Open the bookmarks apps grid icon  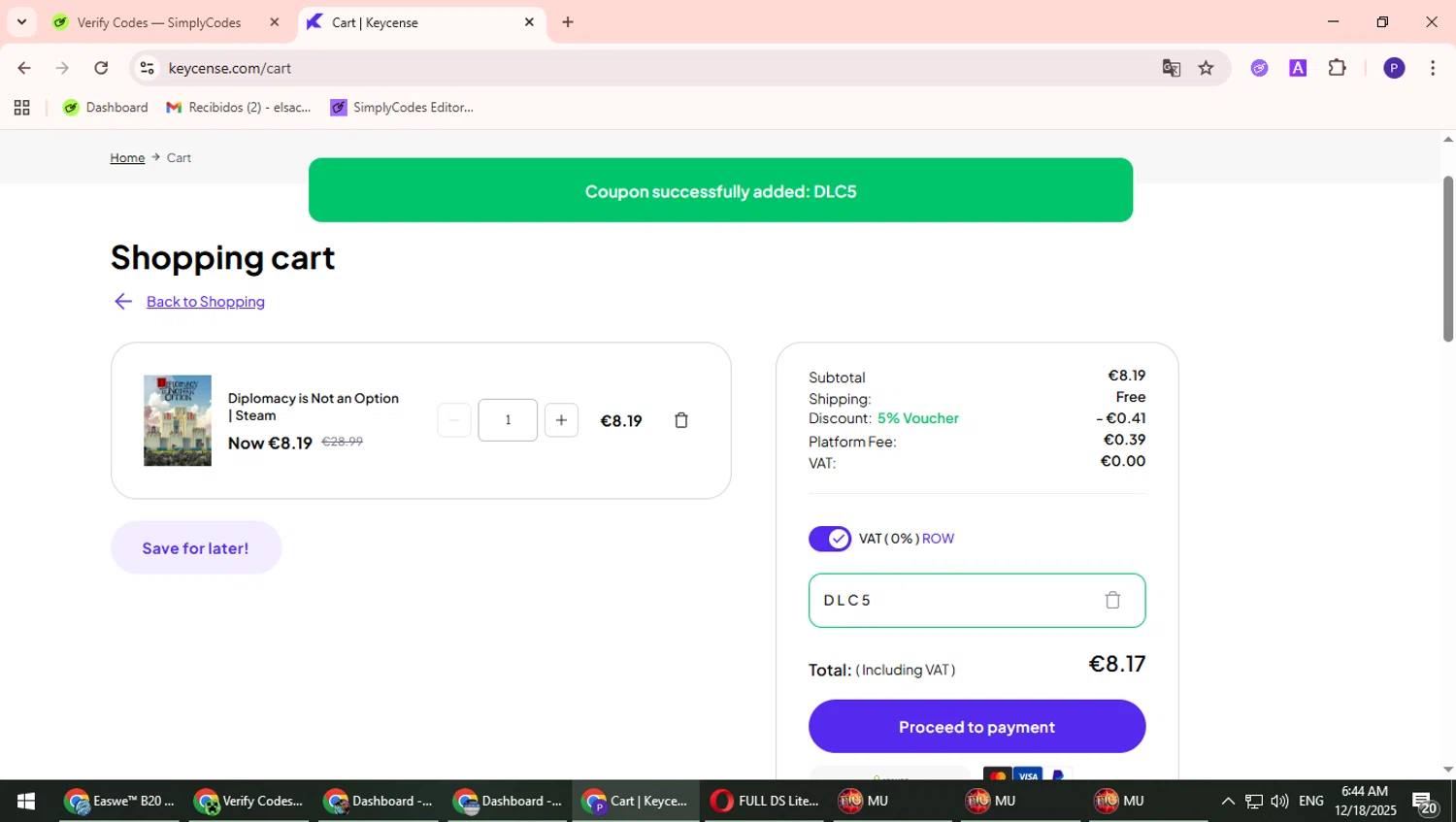(x=21, y=108)
